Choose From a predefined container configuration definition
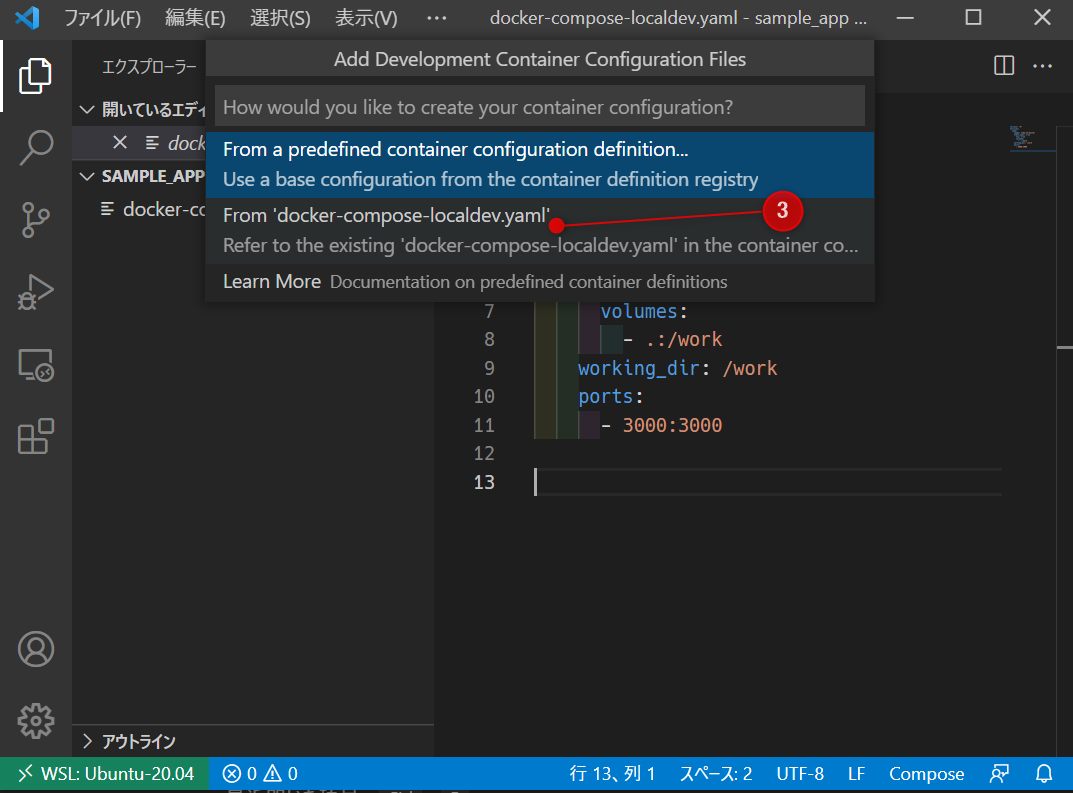Screen dimensions: 1073x793 point(540,165)
